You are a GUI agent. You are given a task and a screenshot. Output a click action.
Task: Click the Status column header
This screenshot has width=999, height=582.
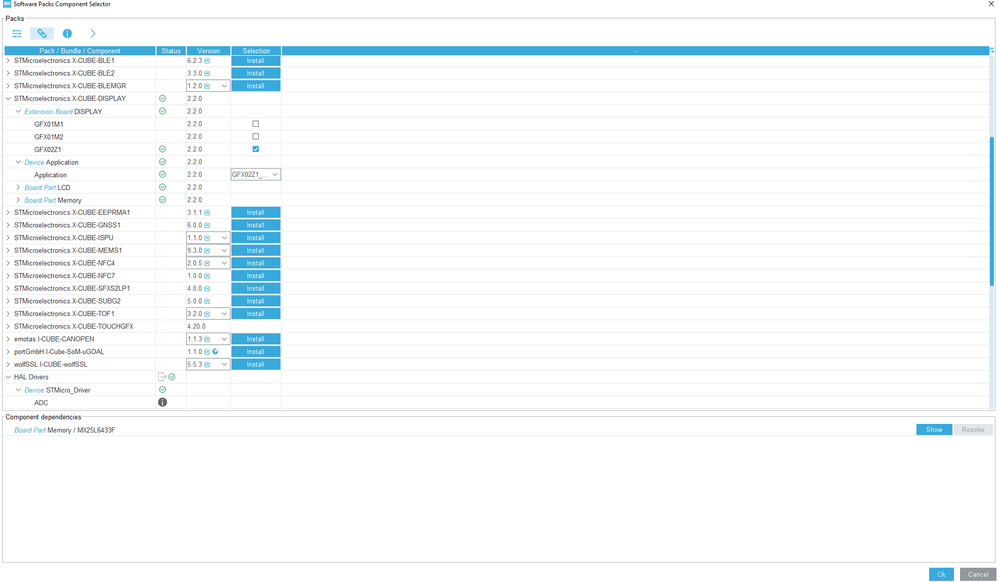[171, 51]
